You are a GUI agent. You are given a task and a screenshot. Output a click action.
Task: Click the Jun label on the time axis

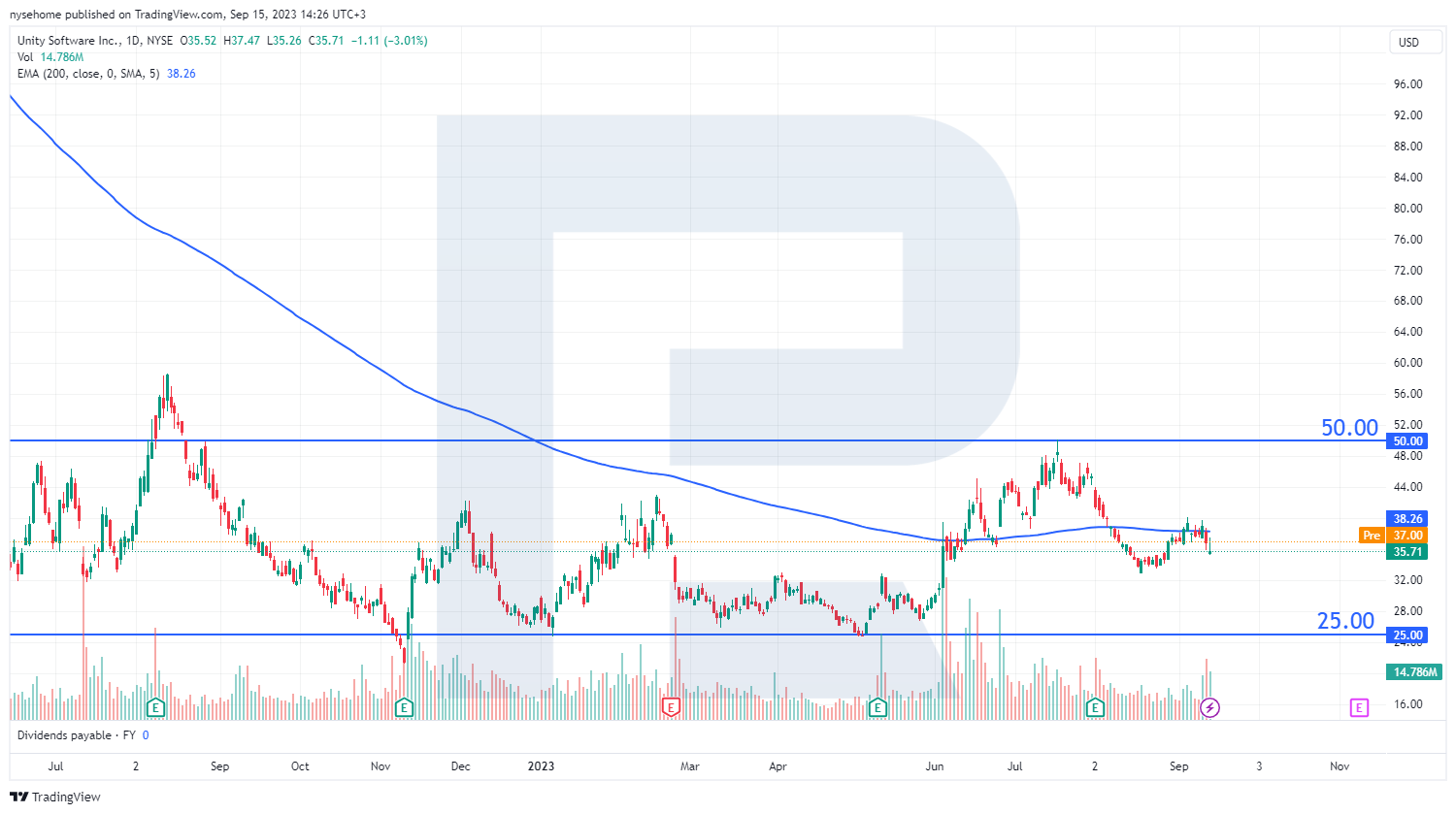[934, 766]
